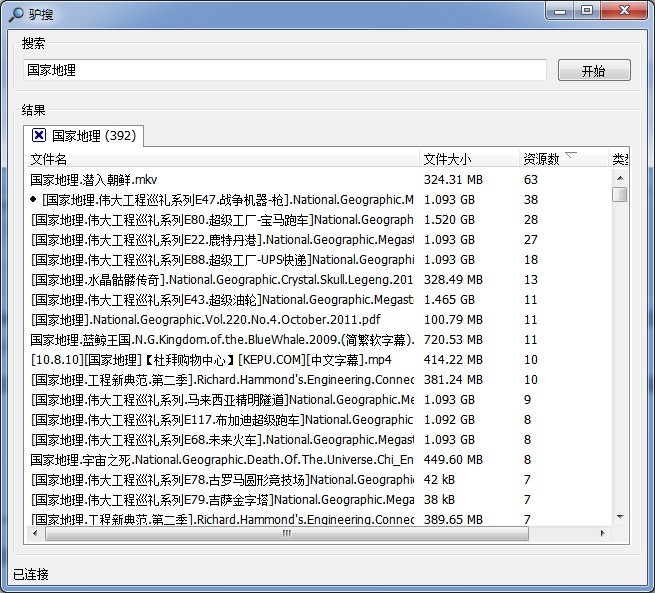The image size is (655, 593).
Task: Click the resource count 38 cell
Action: 531,200
